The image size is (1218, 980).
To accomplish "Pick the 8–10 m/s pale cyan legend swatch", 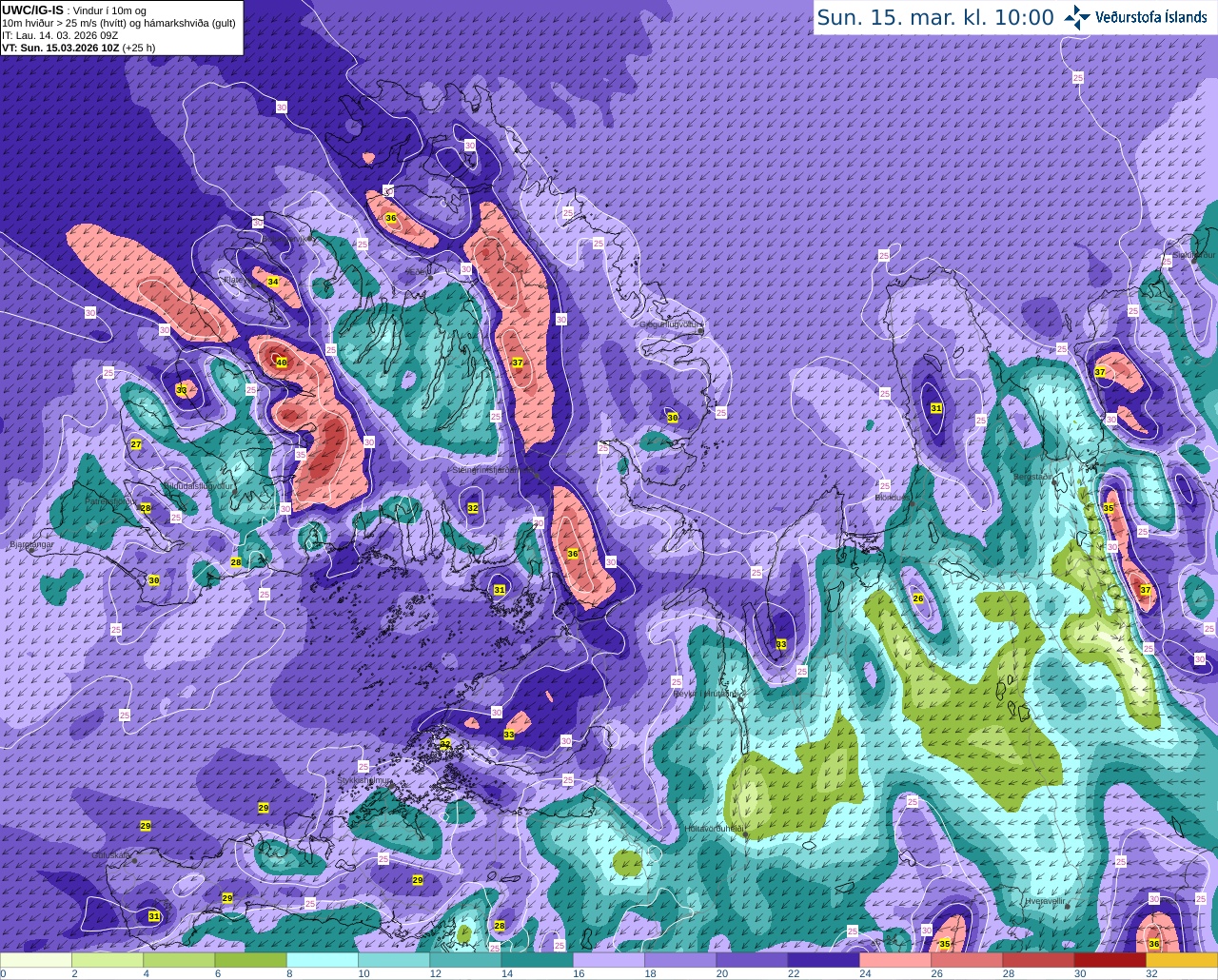I will (323, 960).
